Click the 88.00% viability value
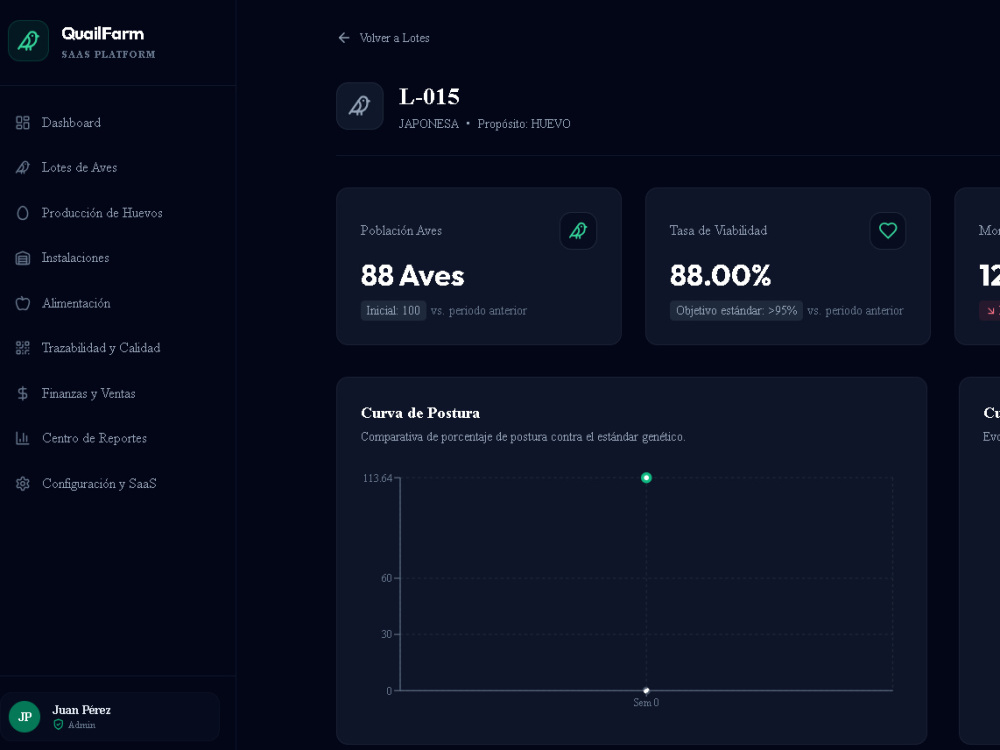Viewport: 1000px width, 750px height. click(x=720, y=276)
